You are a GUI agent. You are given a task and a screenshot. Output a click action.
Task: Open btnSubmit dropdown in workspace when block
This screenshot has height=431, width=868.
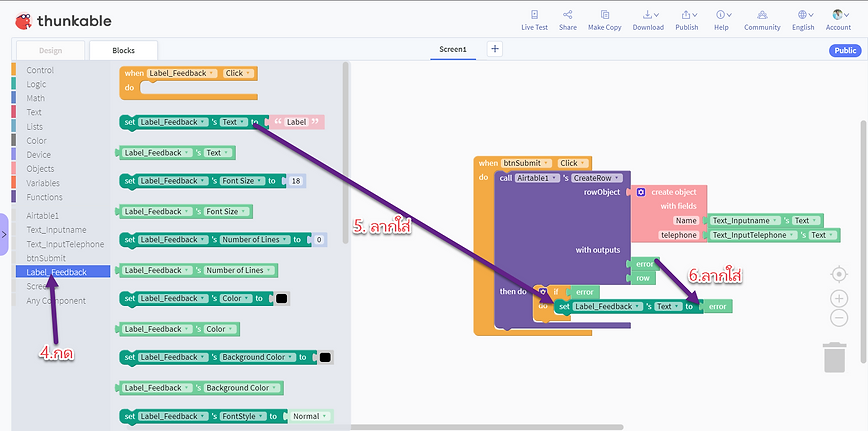click(526, 163)
